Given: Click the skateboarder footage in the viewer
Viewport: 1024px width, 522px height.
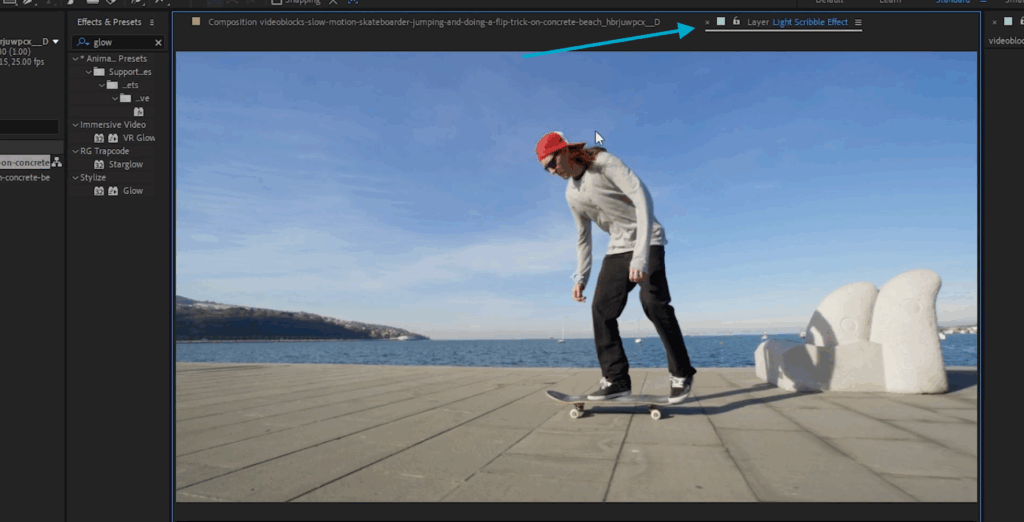Looking at the screenshot, I should click(x=576, y=277).
